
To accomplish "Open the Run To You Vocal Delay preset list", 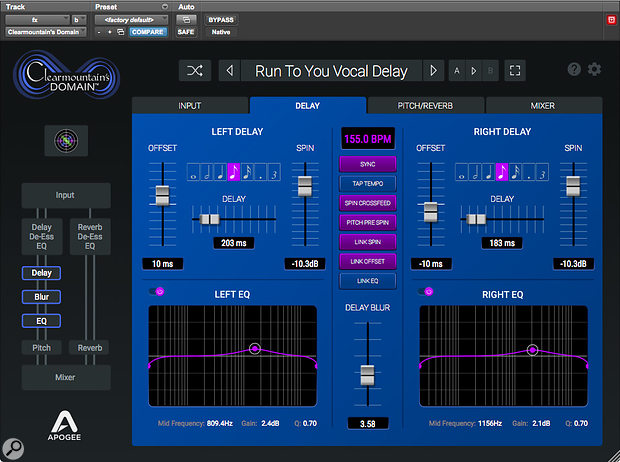I will [331, 71].
